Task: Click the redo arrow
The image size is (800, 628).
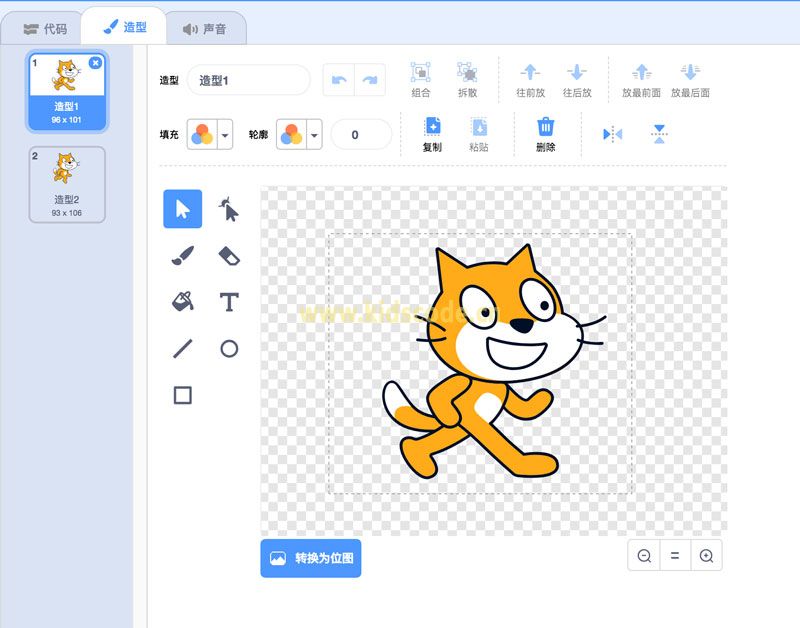Action: (x=370, y=80)
